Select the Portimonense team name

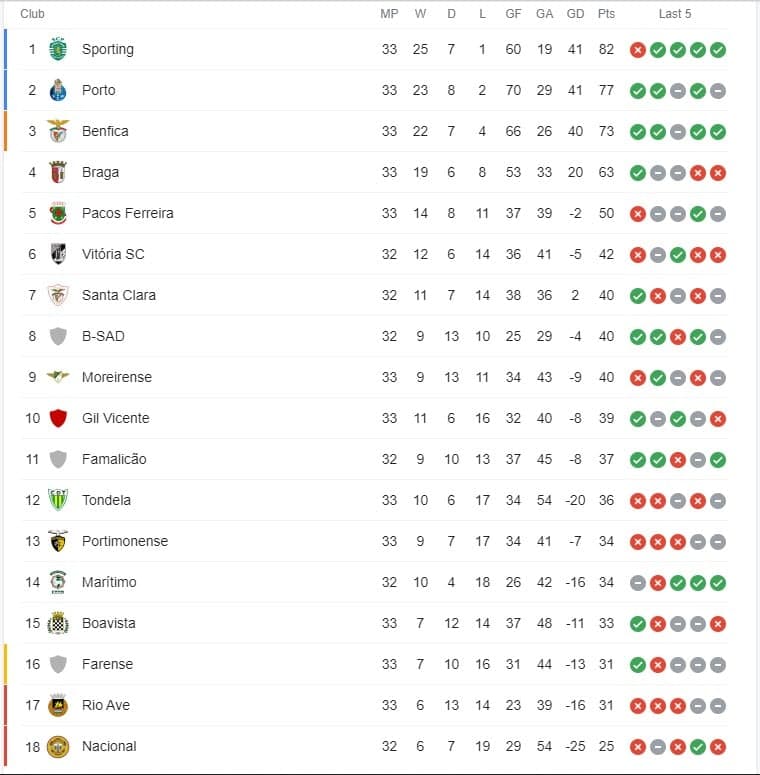(125, 541)
